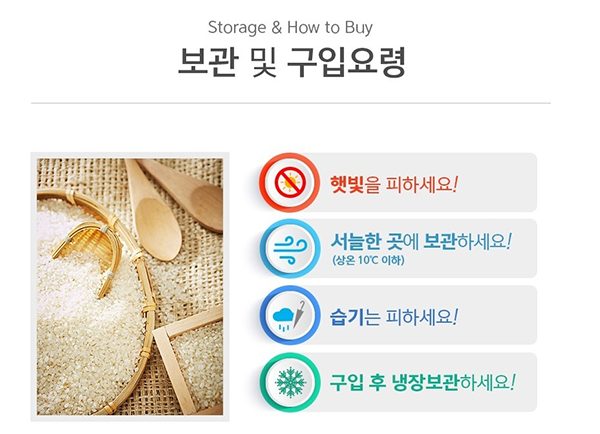The image size is (600, 434).
Task: Click the blue wind icon
Action: tap(290, 249)
